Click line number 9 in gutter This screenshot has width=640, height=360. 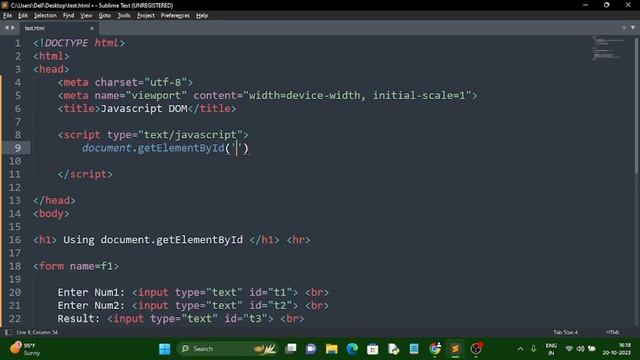[x=17, y=148]
